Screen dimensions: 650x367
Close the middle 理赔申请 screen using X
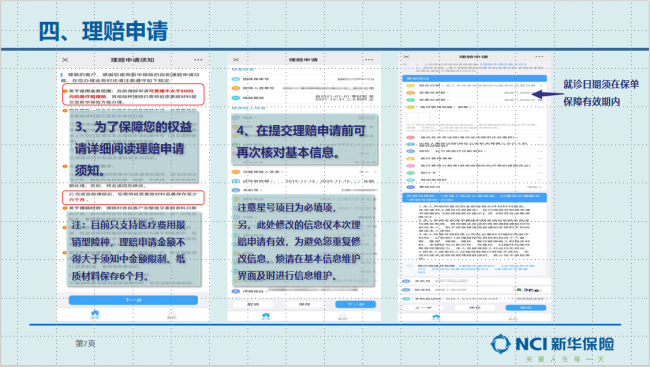pos(236,60)
